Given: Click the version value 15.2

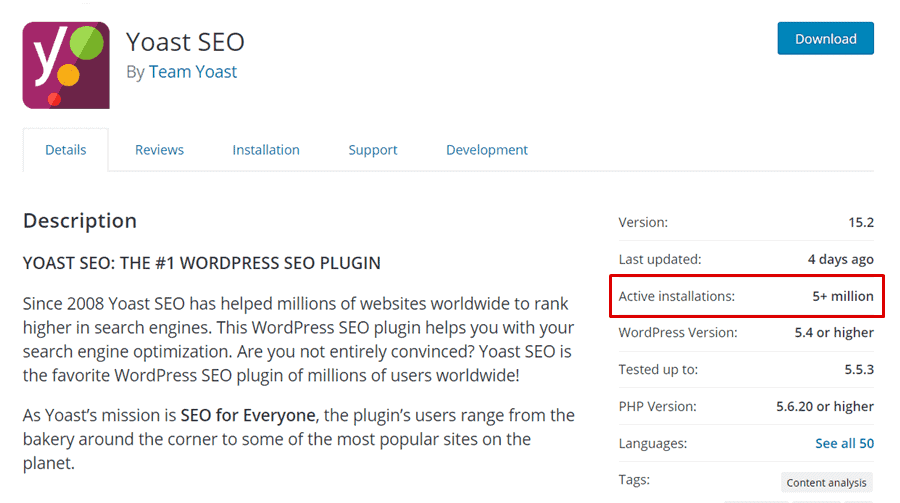Looking at the screenshot, I should click(x=861, y=222).
